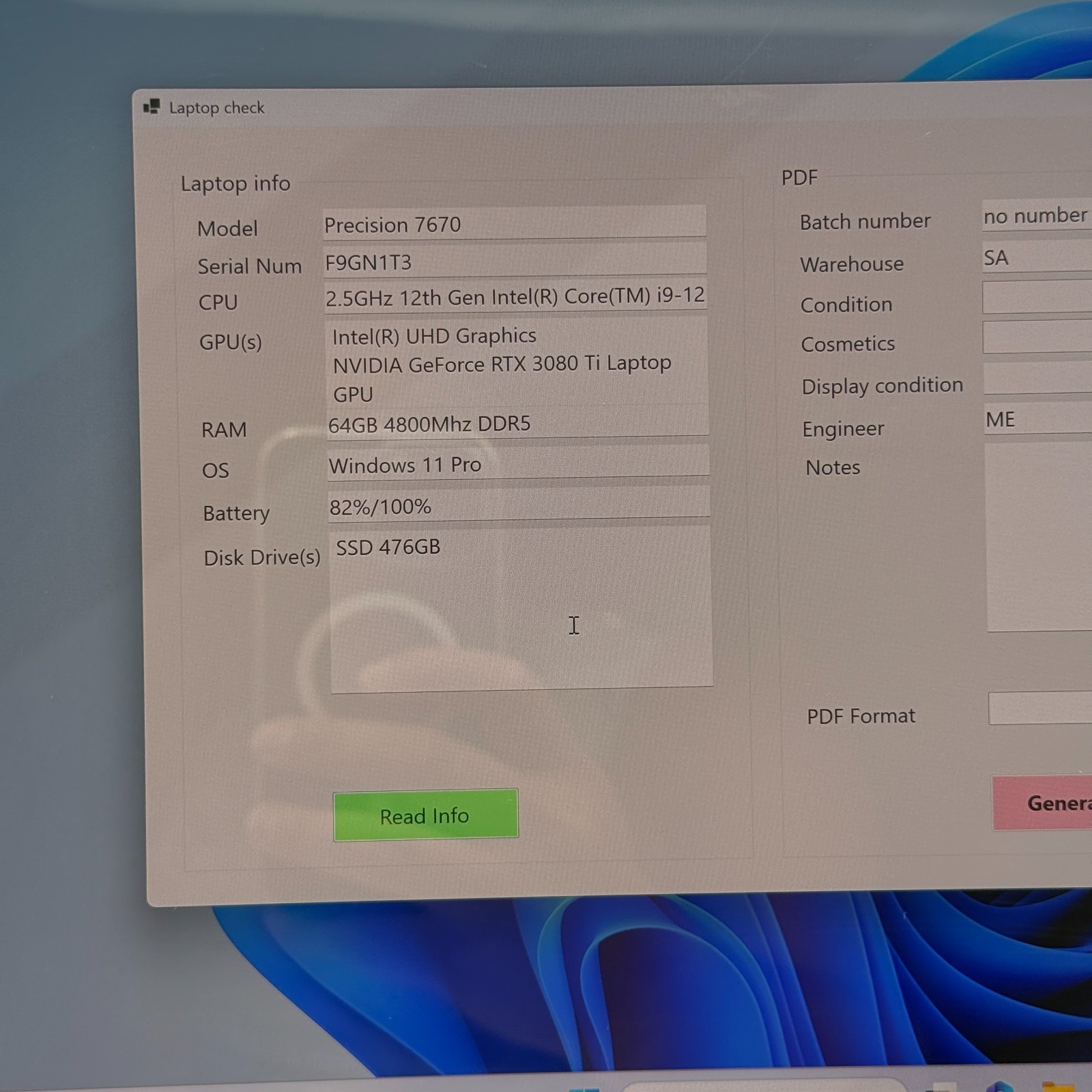Click the 'Notes' label
Viewport: 1092px width, 1092px height.
[833, 468]
